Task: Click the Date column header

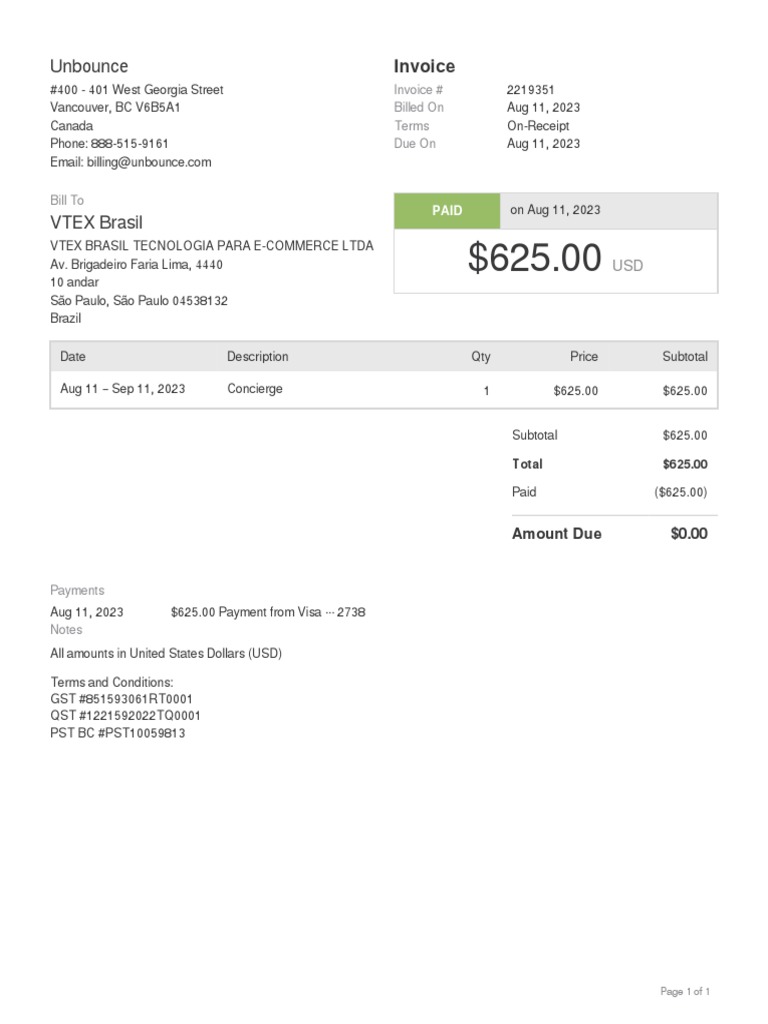Action: [x=73, y=357]
